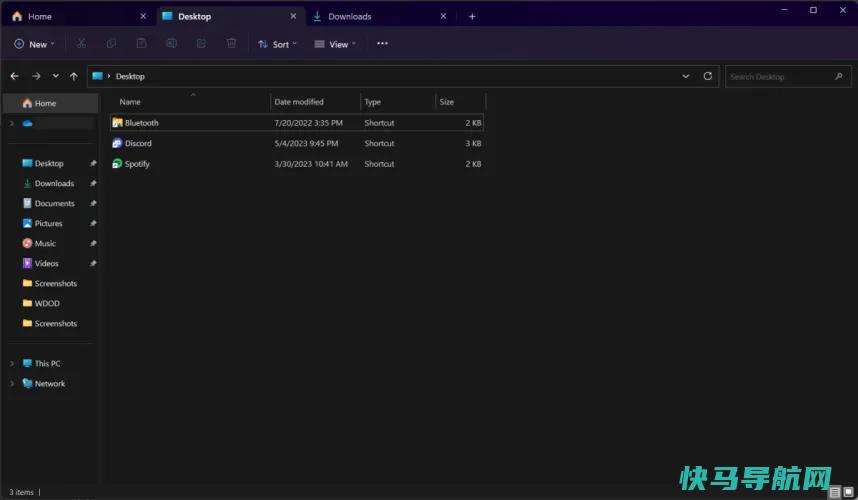Click the date 3/30/2023 10:41 AM

click(311, 164)
